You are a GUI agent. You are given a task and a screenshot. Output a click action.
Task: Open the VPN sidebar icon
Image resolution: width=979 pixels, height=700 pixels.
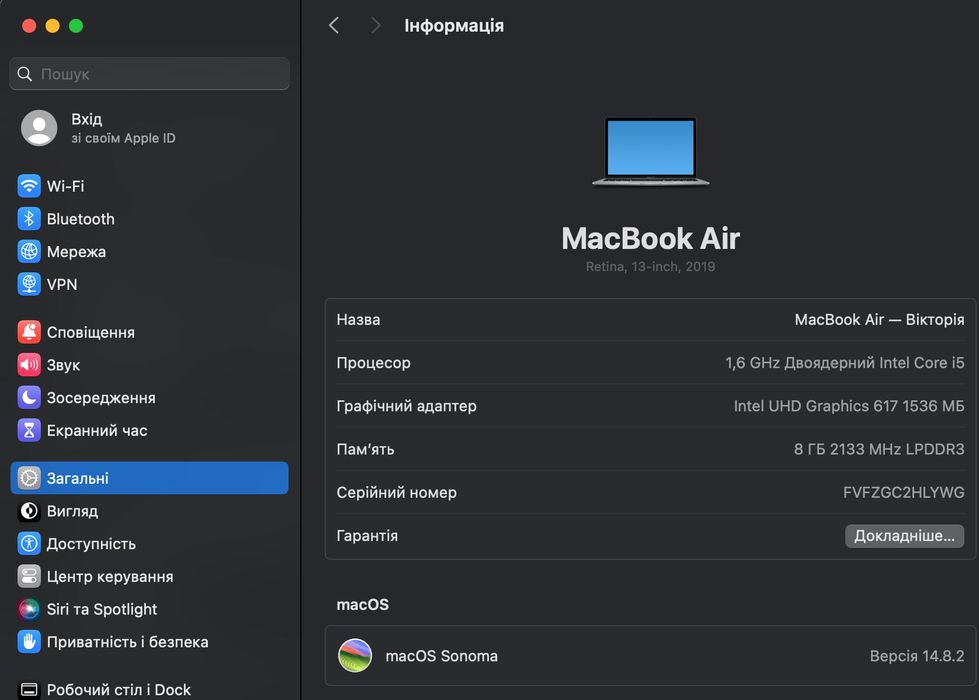tap(29, 284)
